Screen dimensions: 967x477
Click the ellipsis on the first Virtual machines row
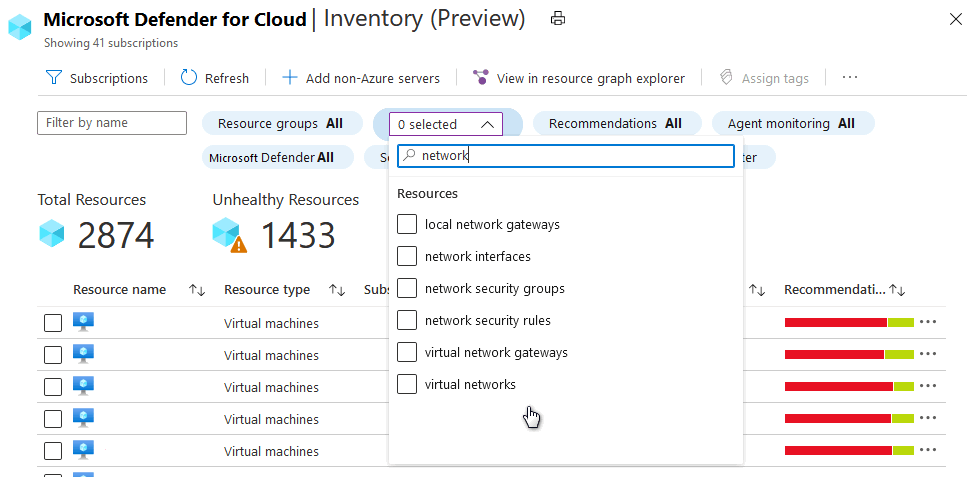(928, 323)
